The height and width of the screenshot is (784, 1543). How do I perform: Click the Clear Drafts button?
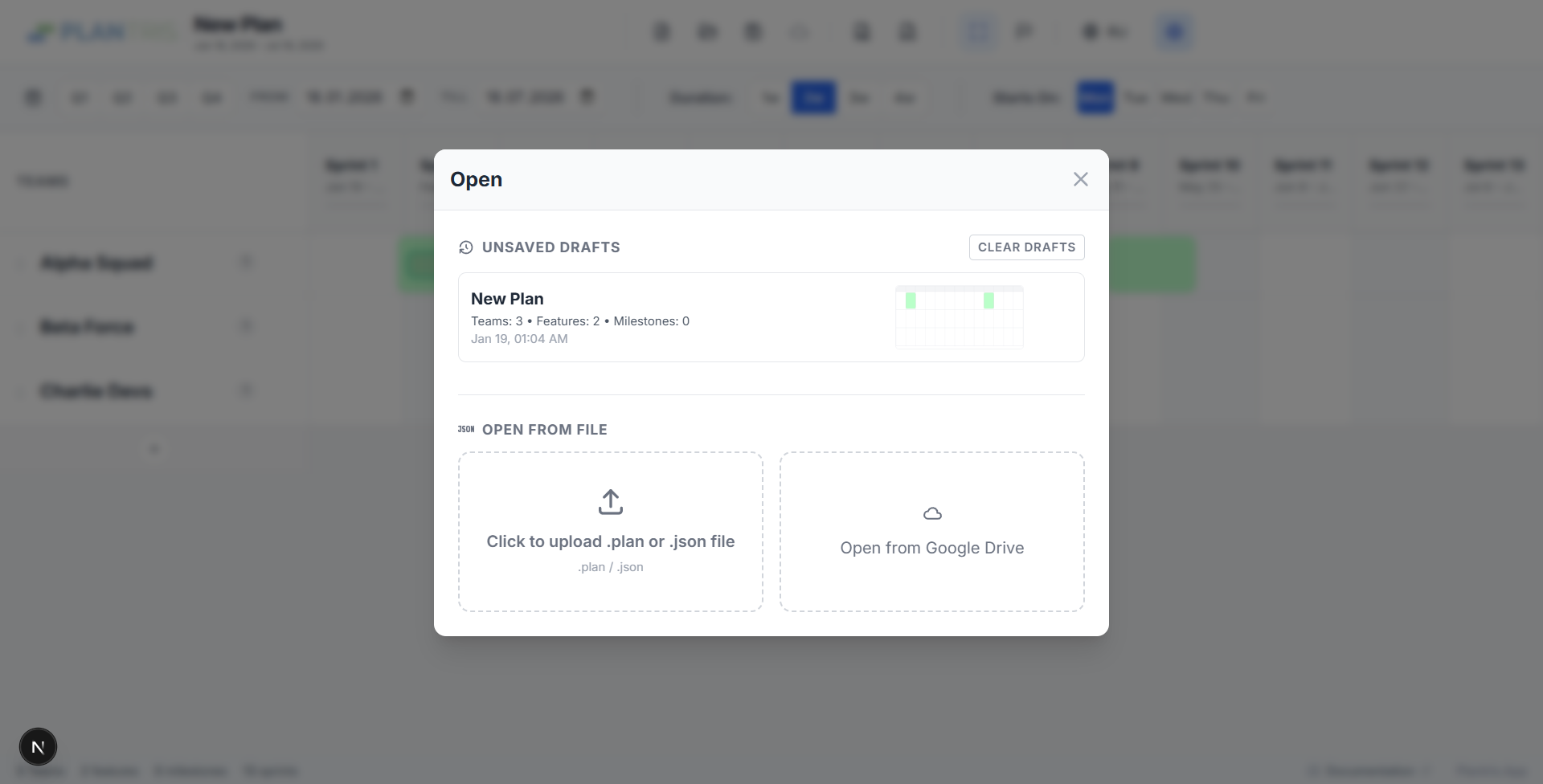coord(1026,247)
